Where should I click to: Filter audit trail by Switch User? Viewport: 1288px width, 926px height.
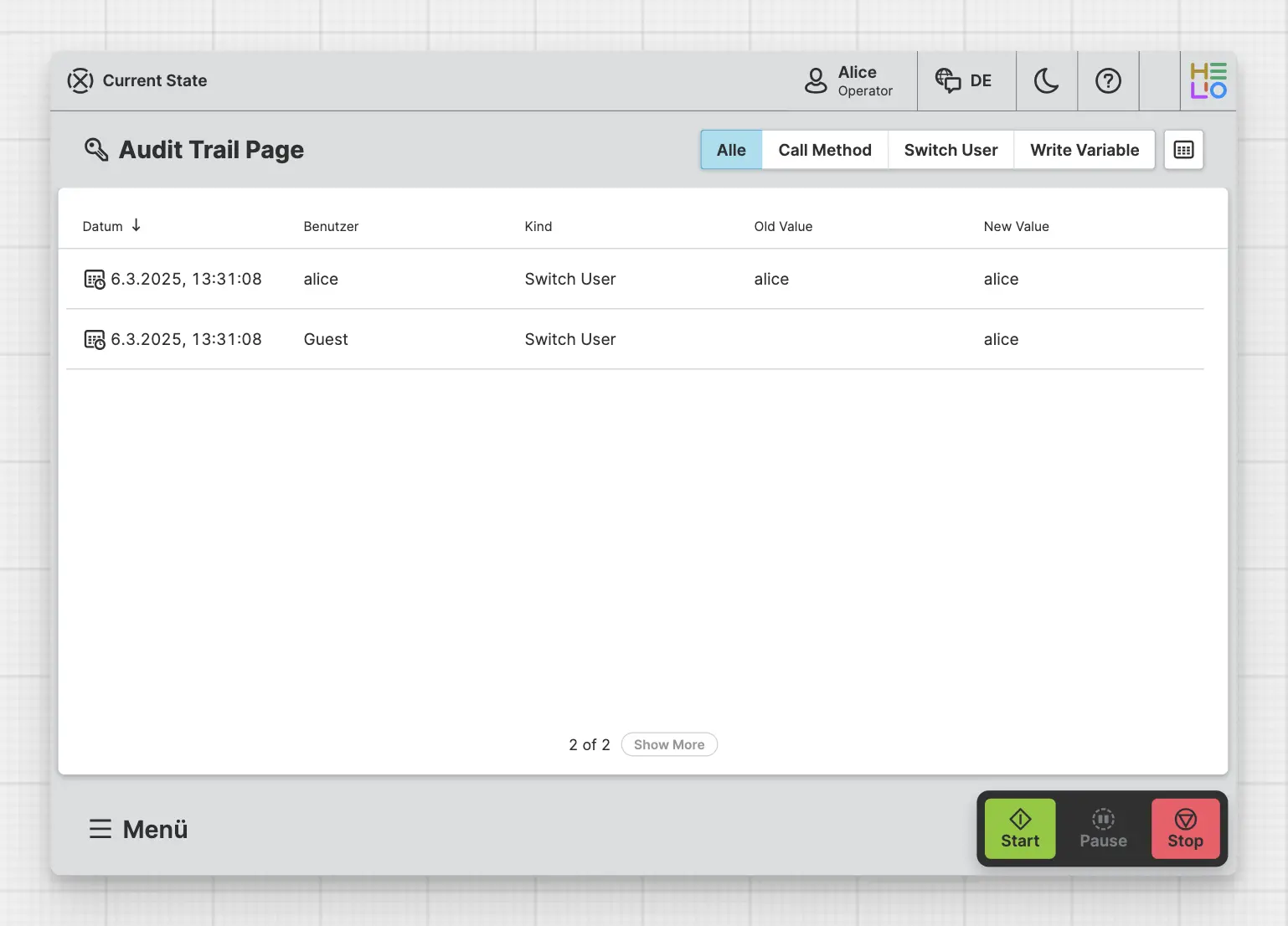(x=951, y=150)
